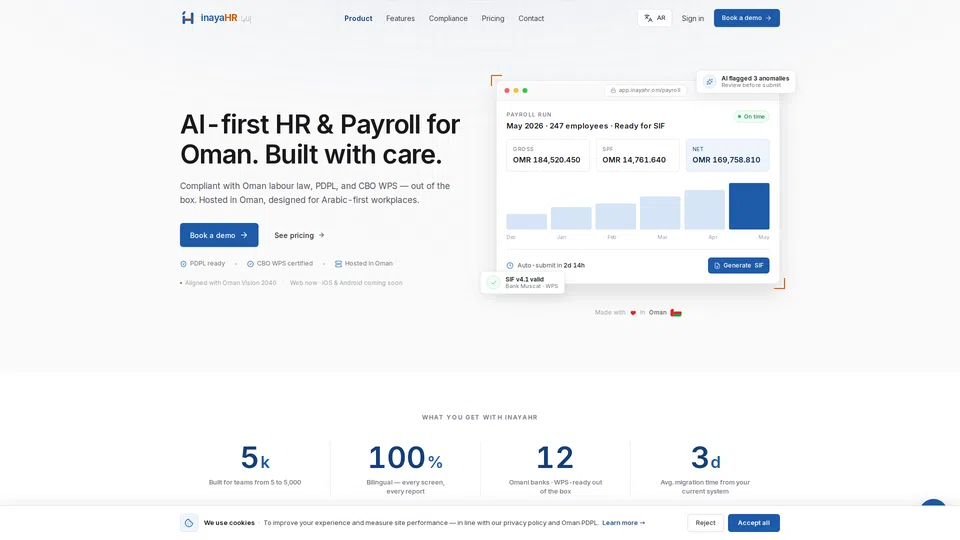Viewport: 960px width, 540px height.
Task: Click the '12' Omani banks stat
Action: [555, 457]
